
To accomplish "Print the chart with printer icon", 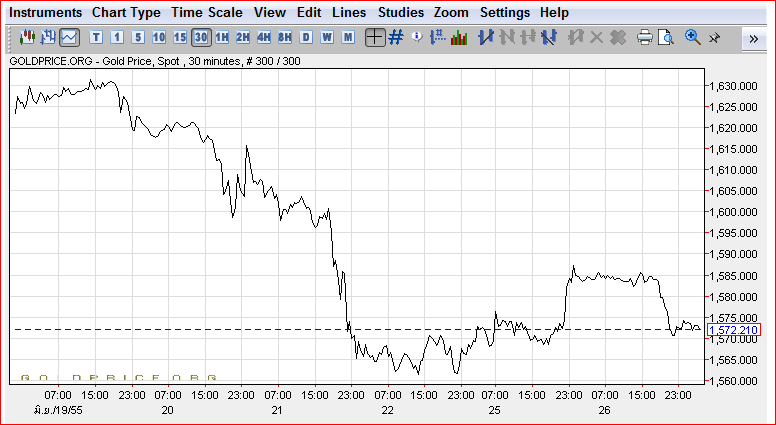I will point(644,37).
